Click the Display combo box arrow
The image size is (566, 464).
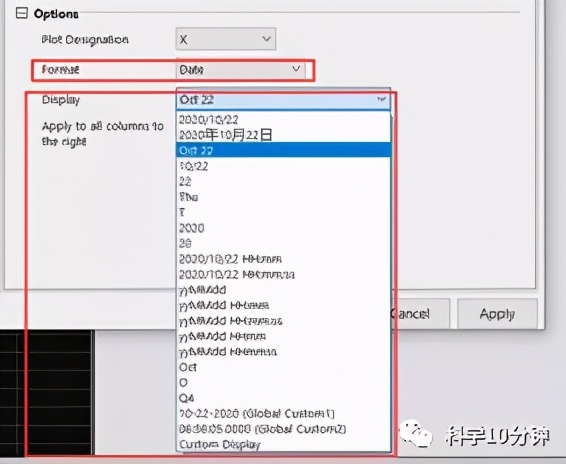(381, 99)
